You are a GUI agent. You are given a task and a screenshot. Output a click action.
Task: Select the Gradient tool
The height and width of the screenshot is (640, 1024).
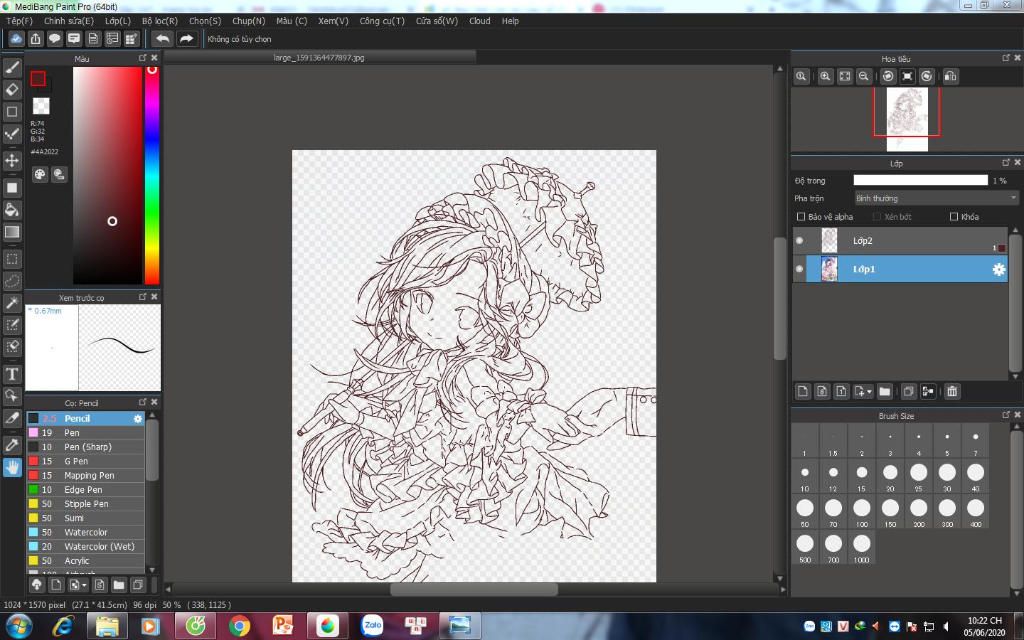pos(12,232)
